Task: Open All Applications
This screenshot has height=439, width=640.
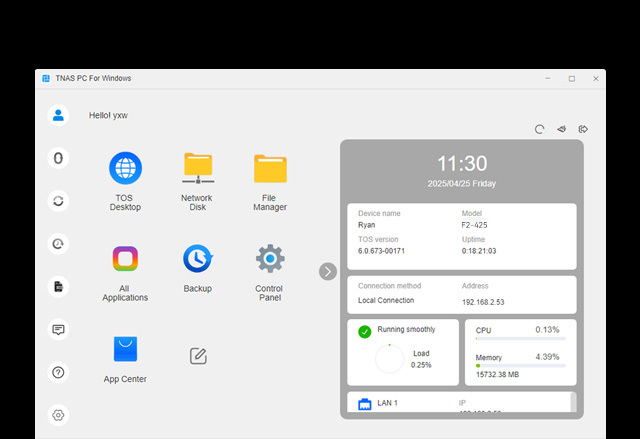Action: (x=125, y=259)
